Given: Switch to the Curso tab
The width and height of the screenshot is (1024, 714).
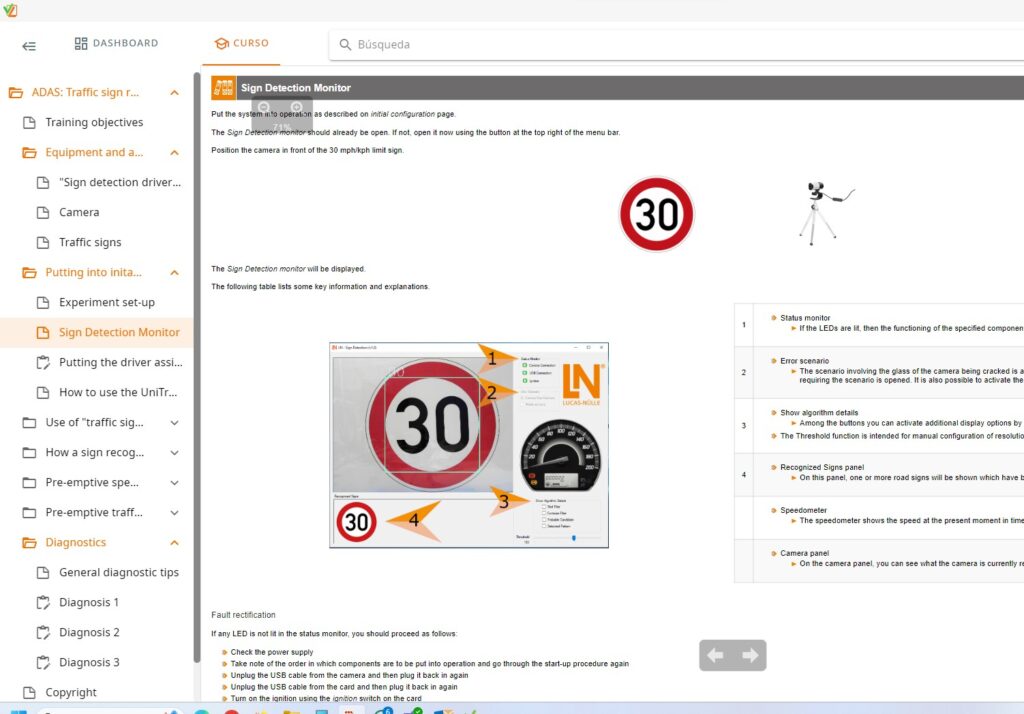Looking at the screenshot, I should point(242,43).
